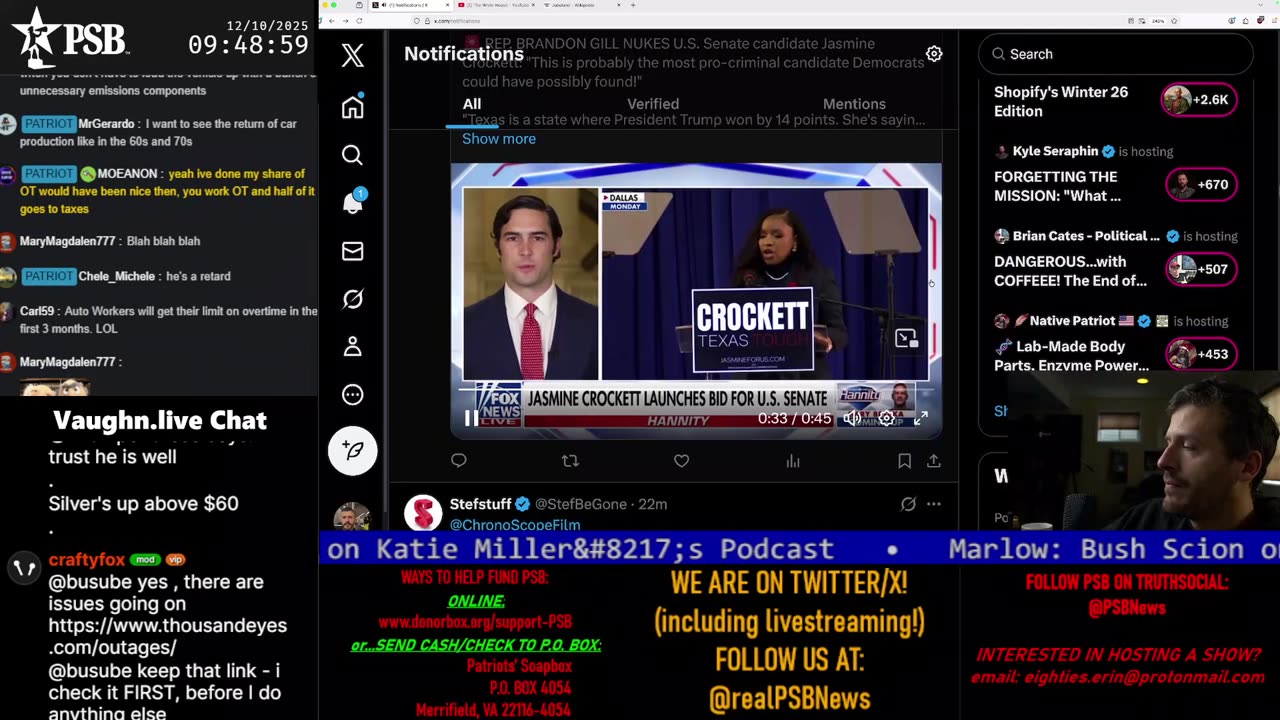Switch to the Wikipedia browser tab

(x=582, y=5)
